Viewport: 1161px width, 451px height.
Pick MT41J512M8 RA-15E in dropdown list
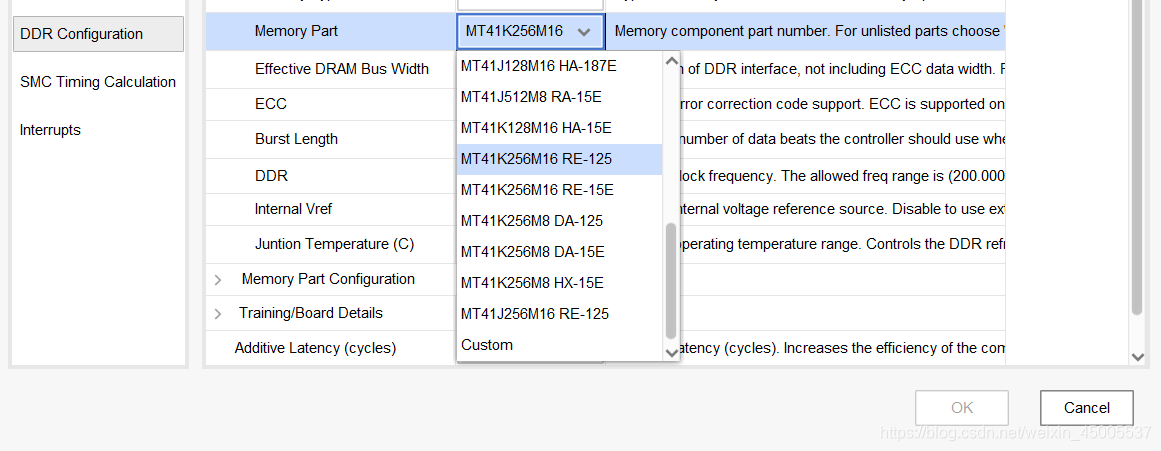click(x=531, y=97)
